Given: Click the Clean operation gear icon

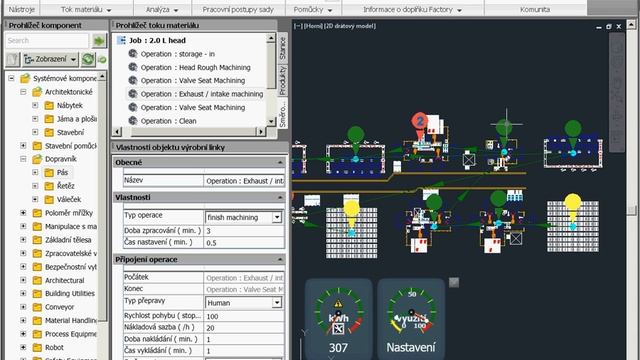Looking at the screenshot, I should click(133, 120).
